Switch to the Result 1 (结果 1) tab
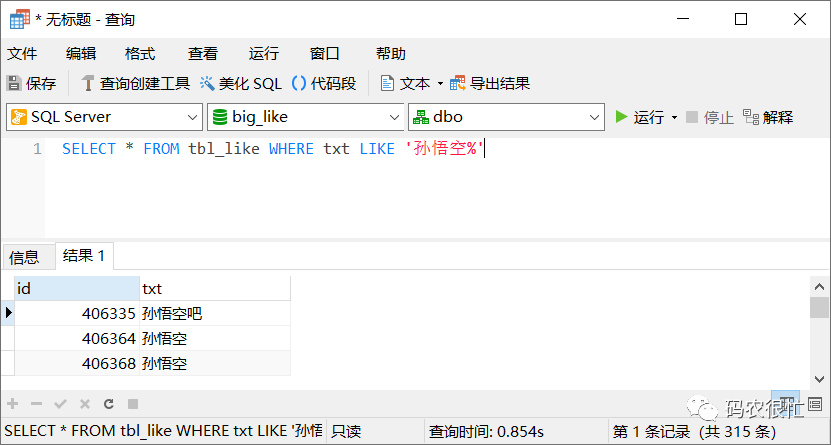The width and height of the screenshot is (831, 445). (x=84, y=256)
